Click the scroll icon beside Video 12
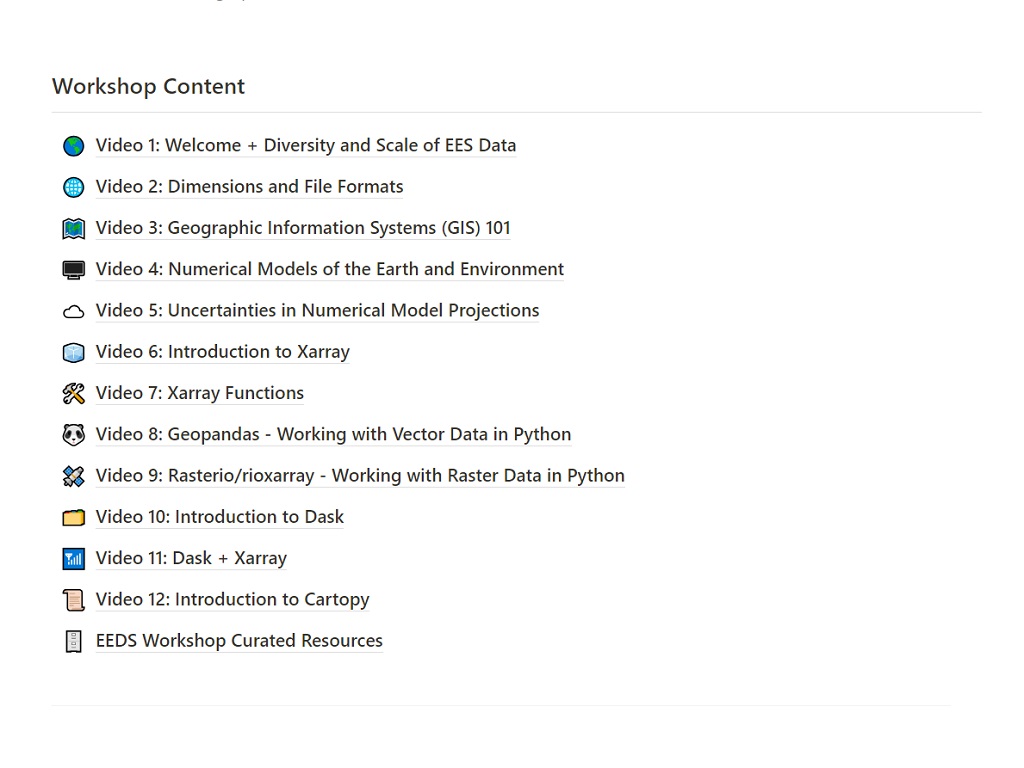 point(73,600)
